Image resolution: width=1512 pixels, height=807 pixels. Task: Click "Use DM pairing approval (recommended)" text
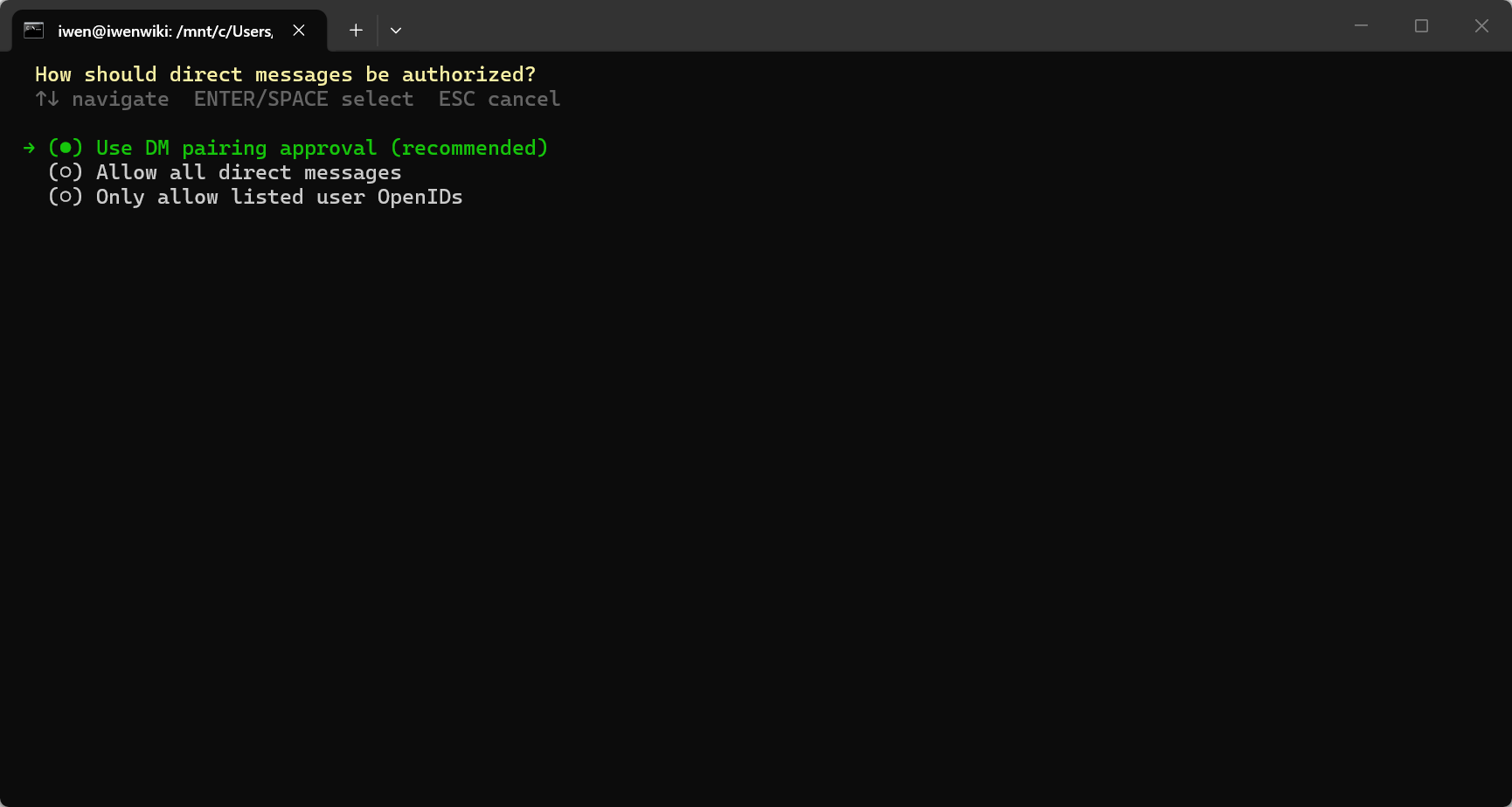(x=323, y=148)
